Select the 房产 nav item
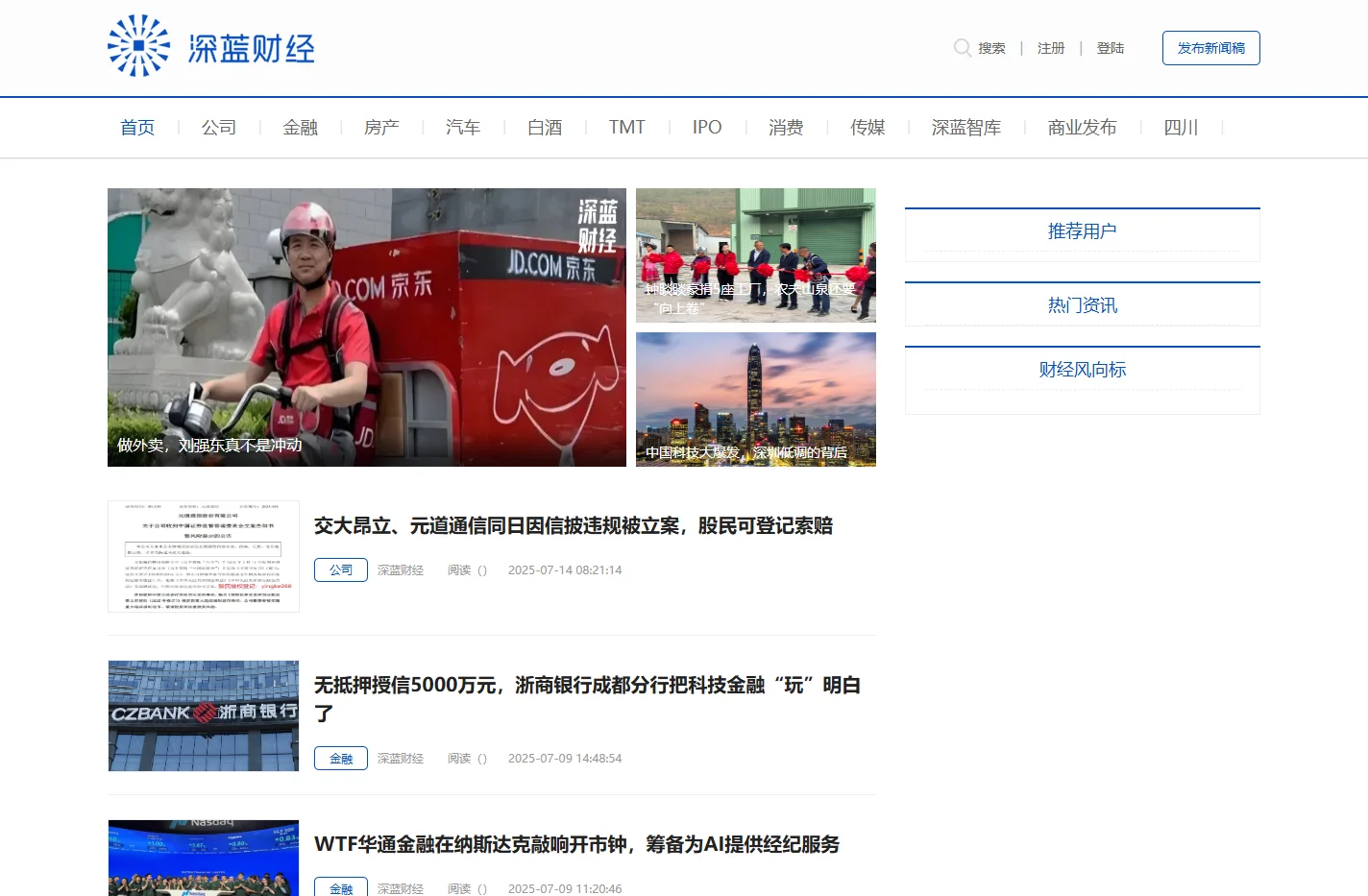The width and height of the screenshot is (1368, 896). [x=381, y=128]
